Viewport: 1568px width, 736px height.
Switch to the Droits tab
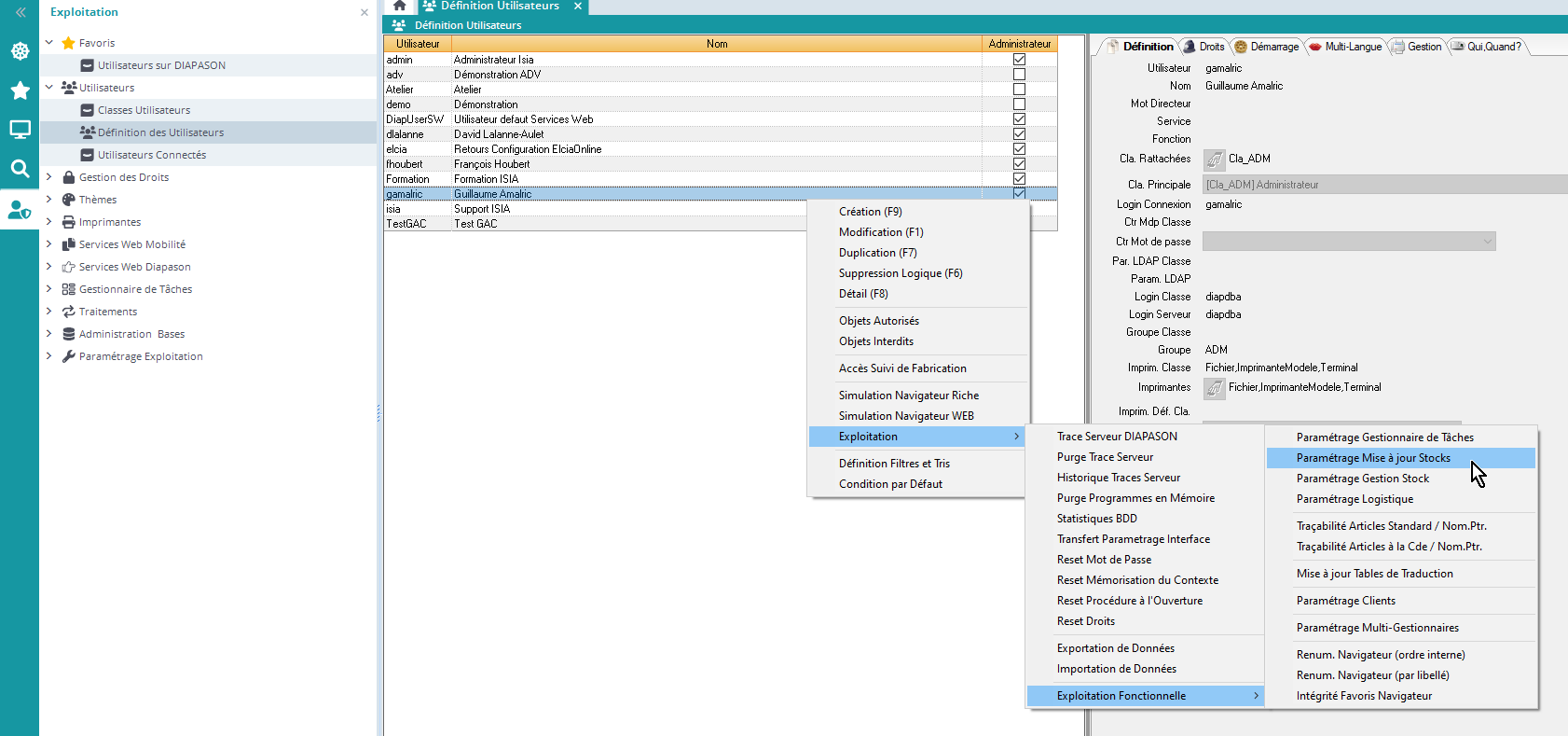pos(1204,47)
